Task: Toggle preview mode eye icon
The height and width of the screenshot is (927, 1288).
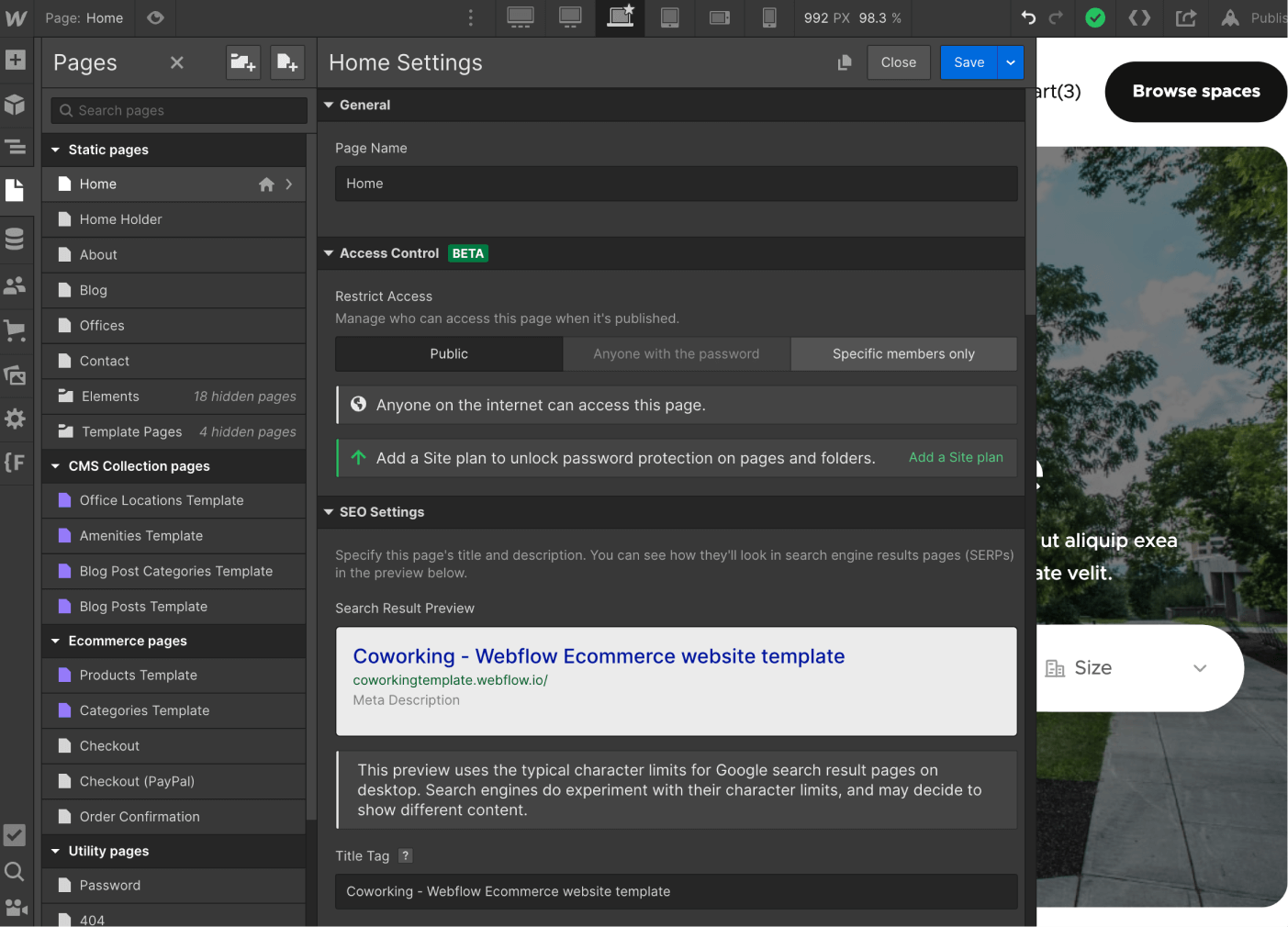Action: coord(155,17)
